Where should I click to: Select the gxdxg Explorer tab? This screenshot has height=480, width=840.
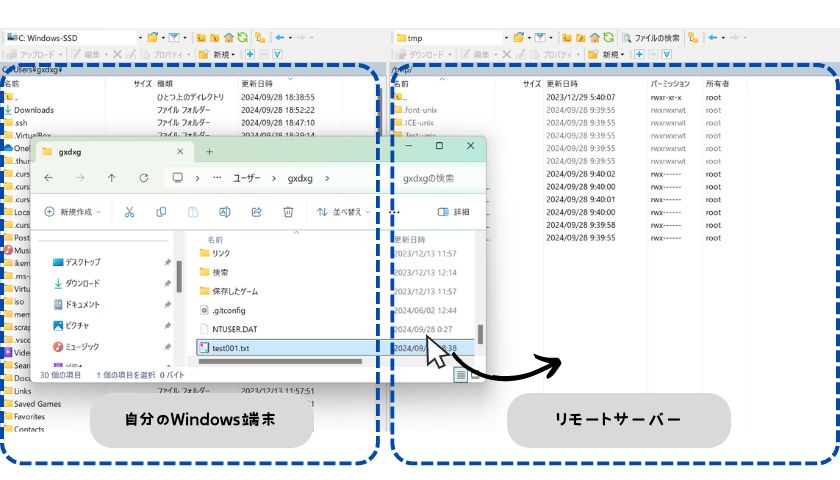pos(108,152)
